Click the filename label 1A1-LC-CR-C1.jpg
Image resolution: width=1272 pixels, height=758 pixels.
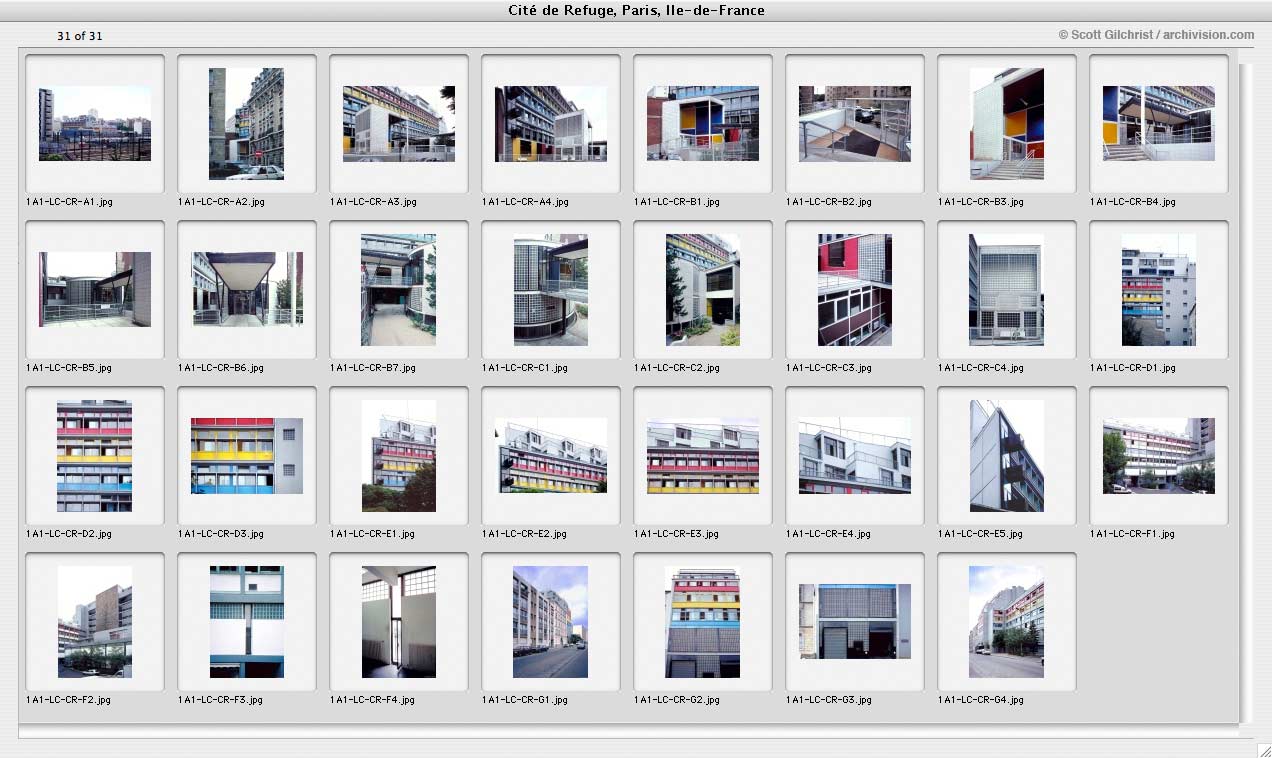pos(525,368)
